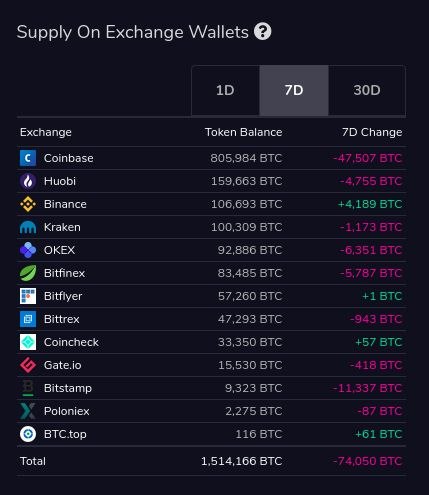The height and width of the screenshot is (495, 429).
Task: Click the Bittrex exchange name
Action: [x=62, y=319]
